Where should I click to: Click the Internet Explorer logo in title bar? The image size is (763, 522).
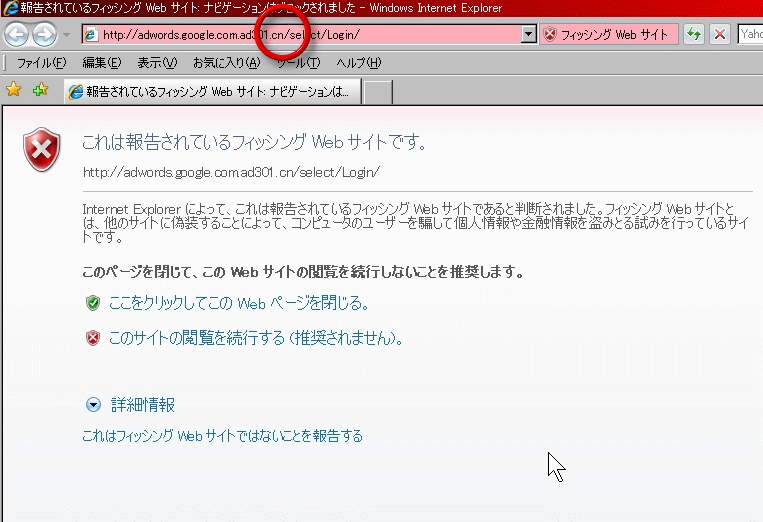coord(10,8)
